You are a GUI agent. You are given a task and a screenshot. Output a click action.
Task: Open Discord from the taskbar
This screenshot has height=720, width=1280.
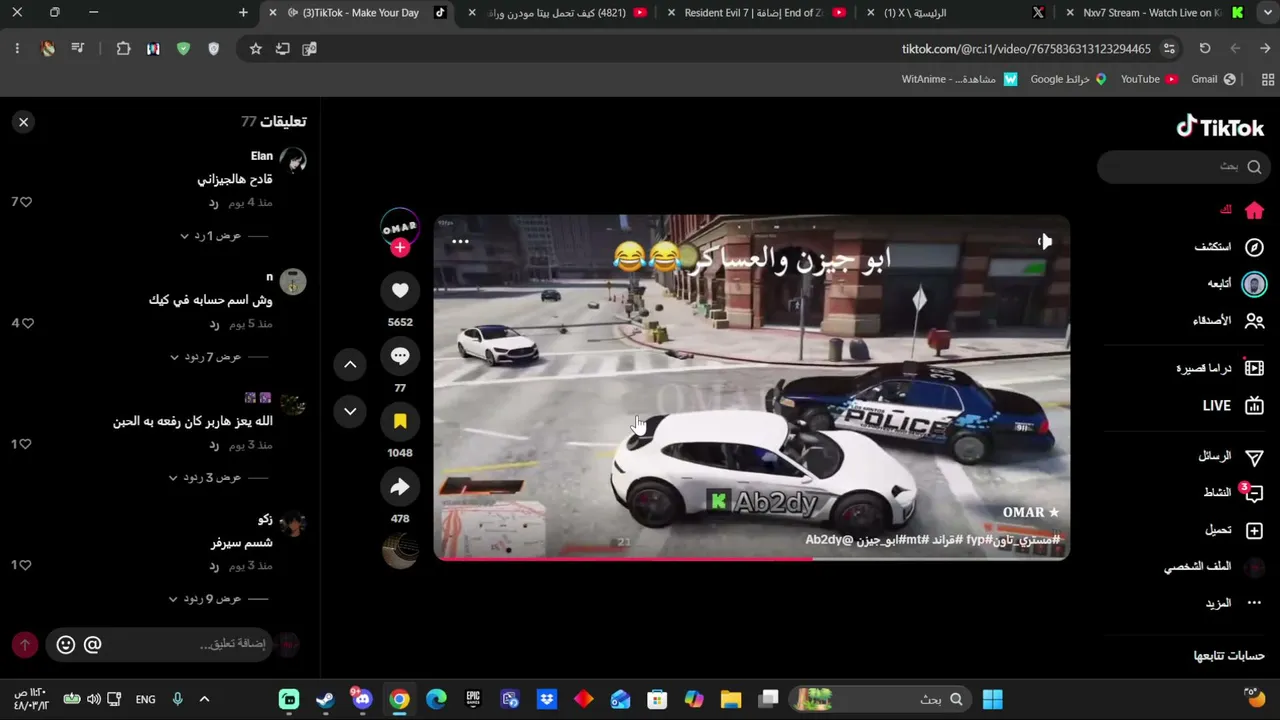click(x=362, y=699)
